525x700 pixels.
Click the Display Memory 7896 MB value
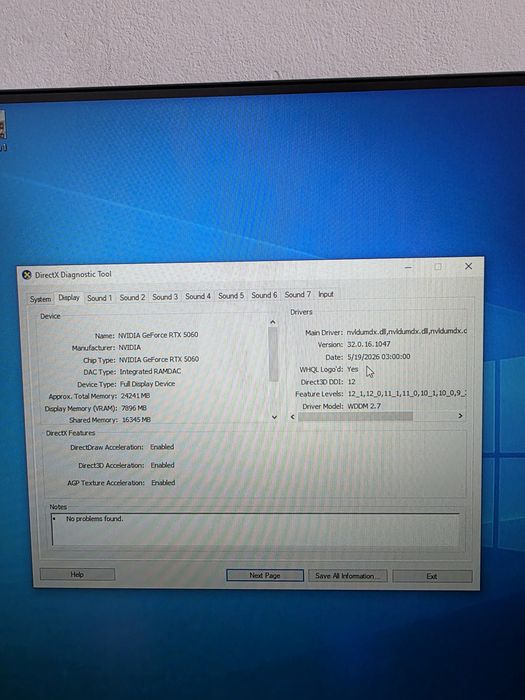coord(134,408)
